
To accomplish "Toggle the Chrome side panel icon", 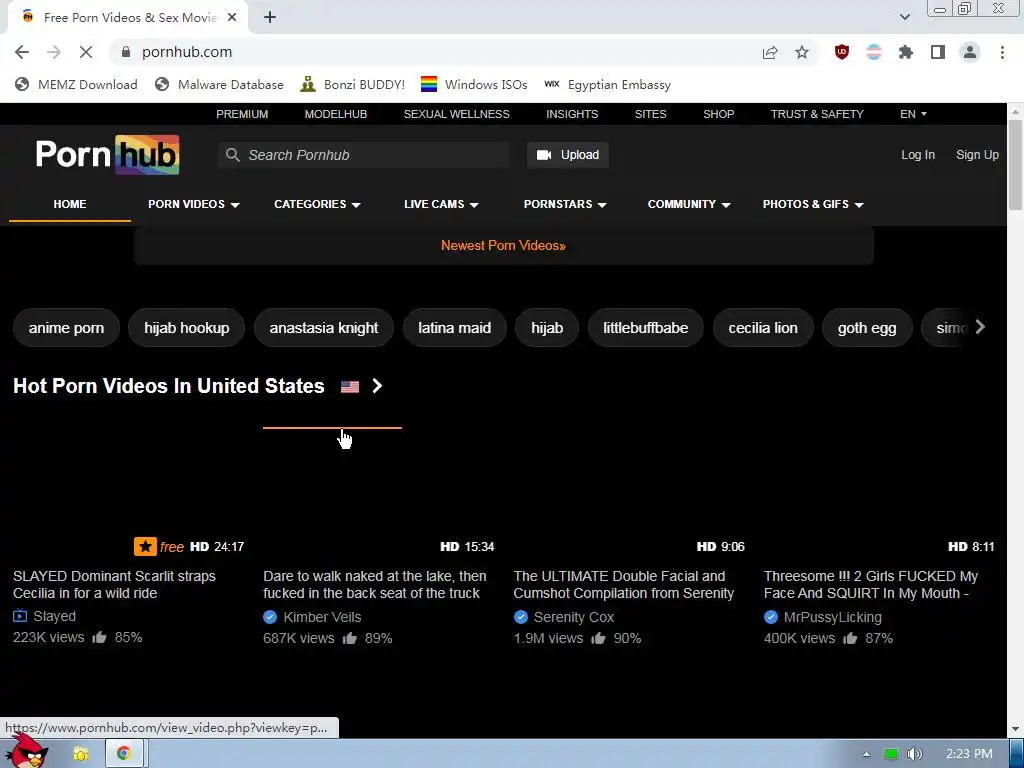I will pyautogui.click(x=938, y=52).
